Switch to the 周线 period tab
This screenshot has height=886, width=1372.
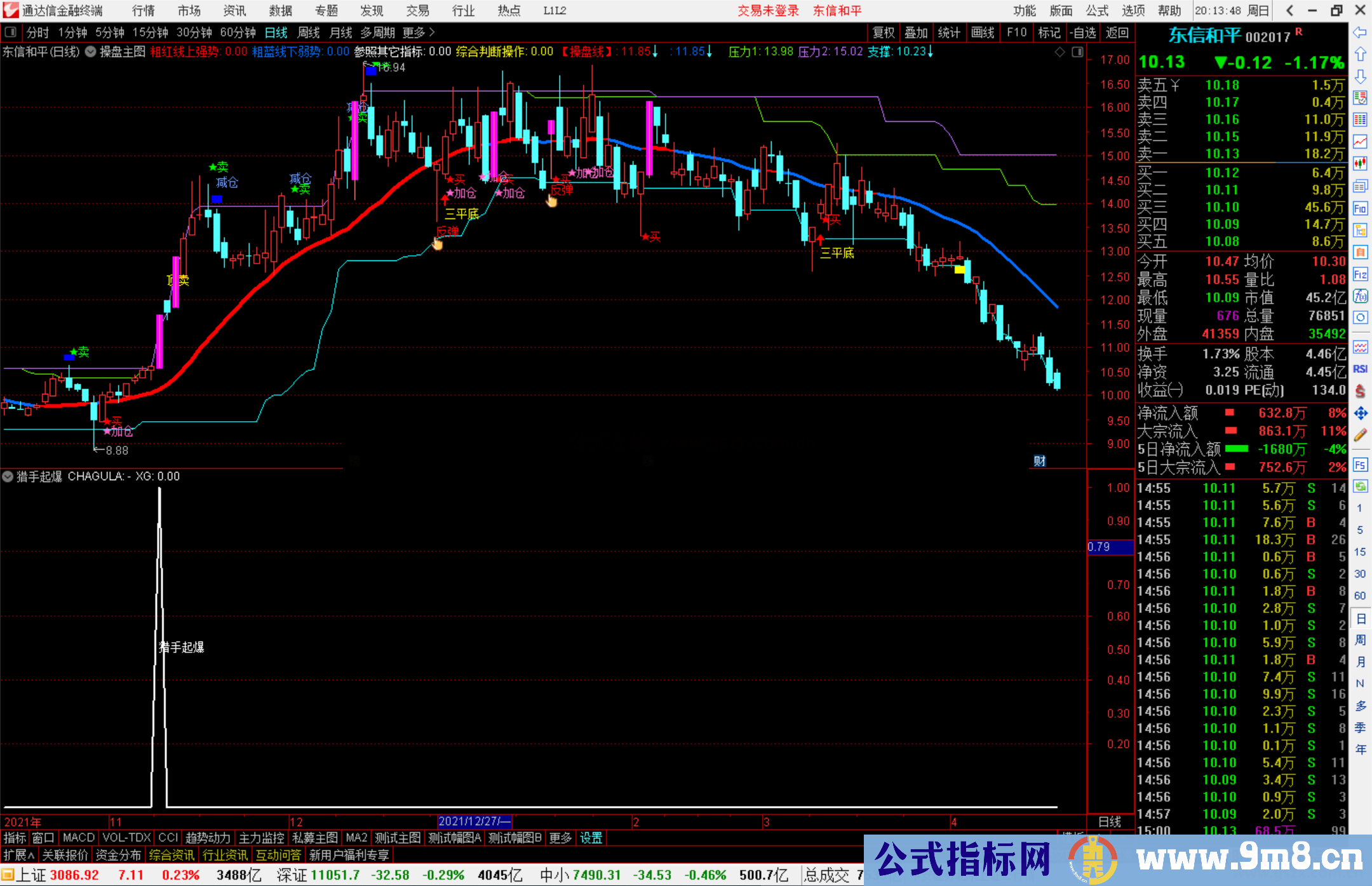(309, 32)
